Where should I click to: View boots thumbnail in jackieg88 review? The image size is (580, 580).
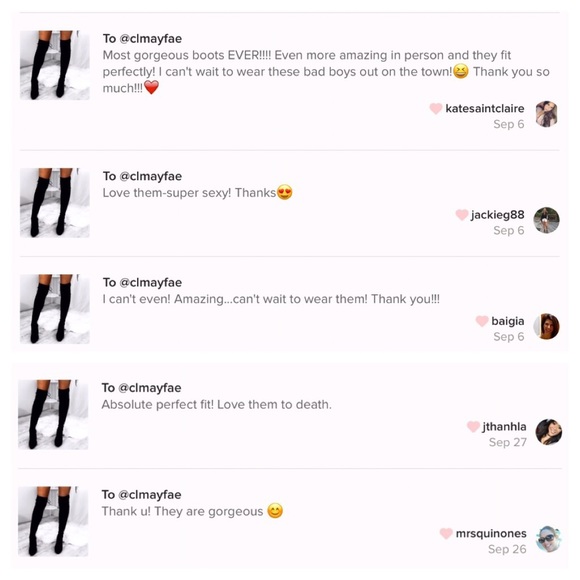click(x=55, y=203)
